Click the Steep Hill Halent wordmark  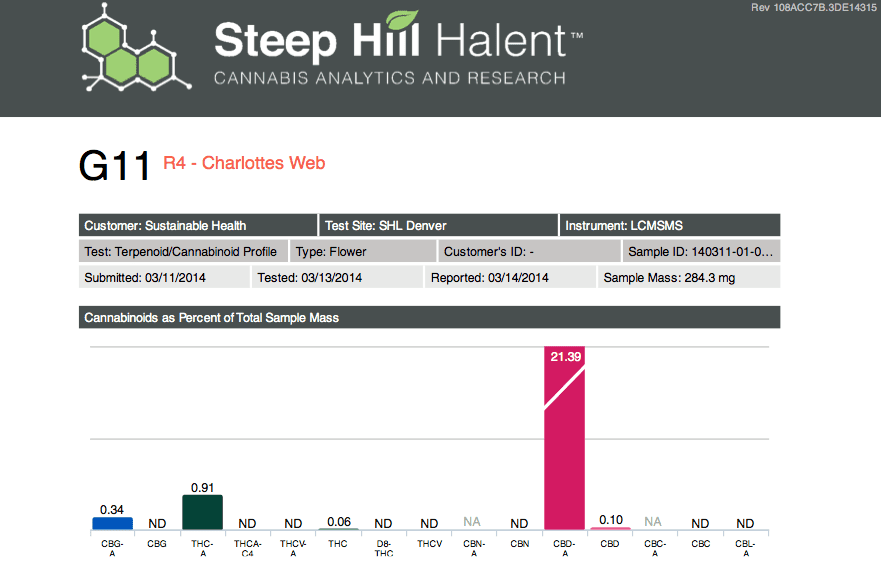click(398, 40)
